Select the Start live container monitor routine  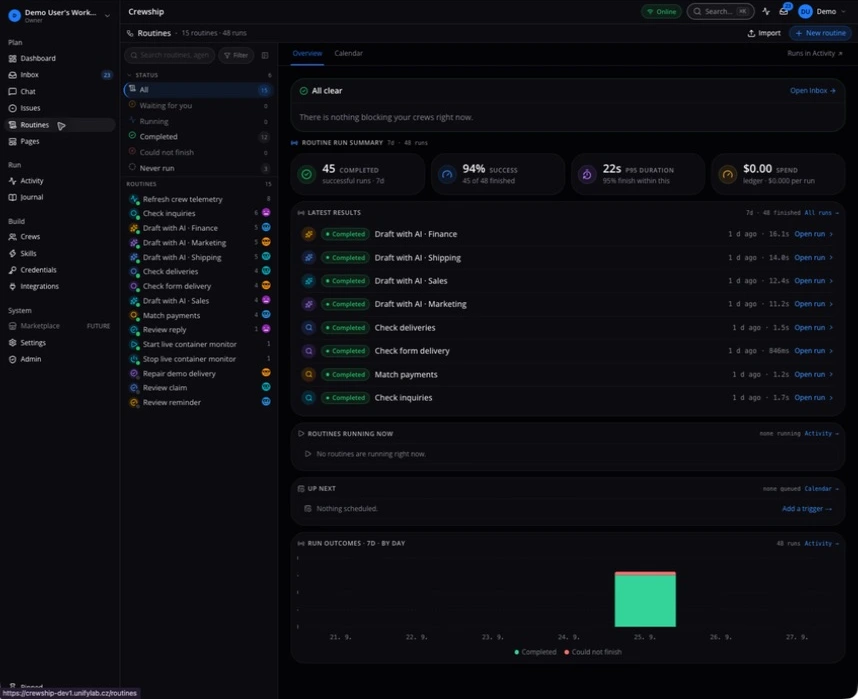click(199, 344)
